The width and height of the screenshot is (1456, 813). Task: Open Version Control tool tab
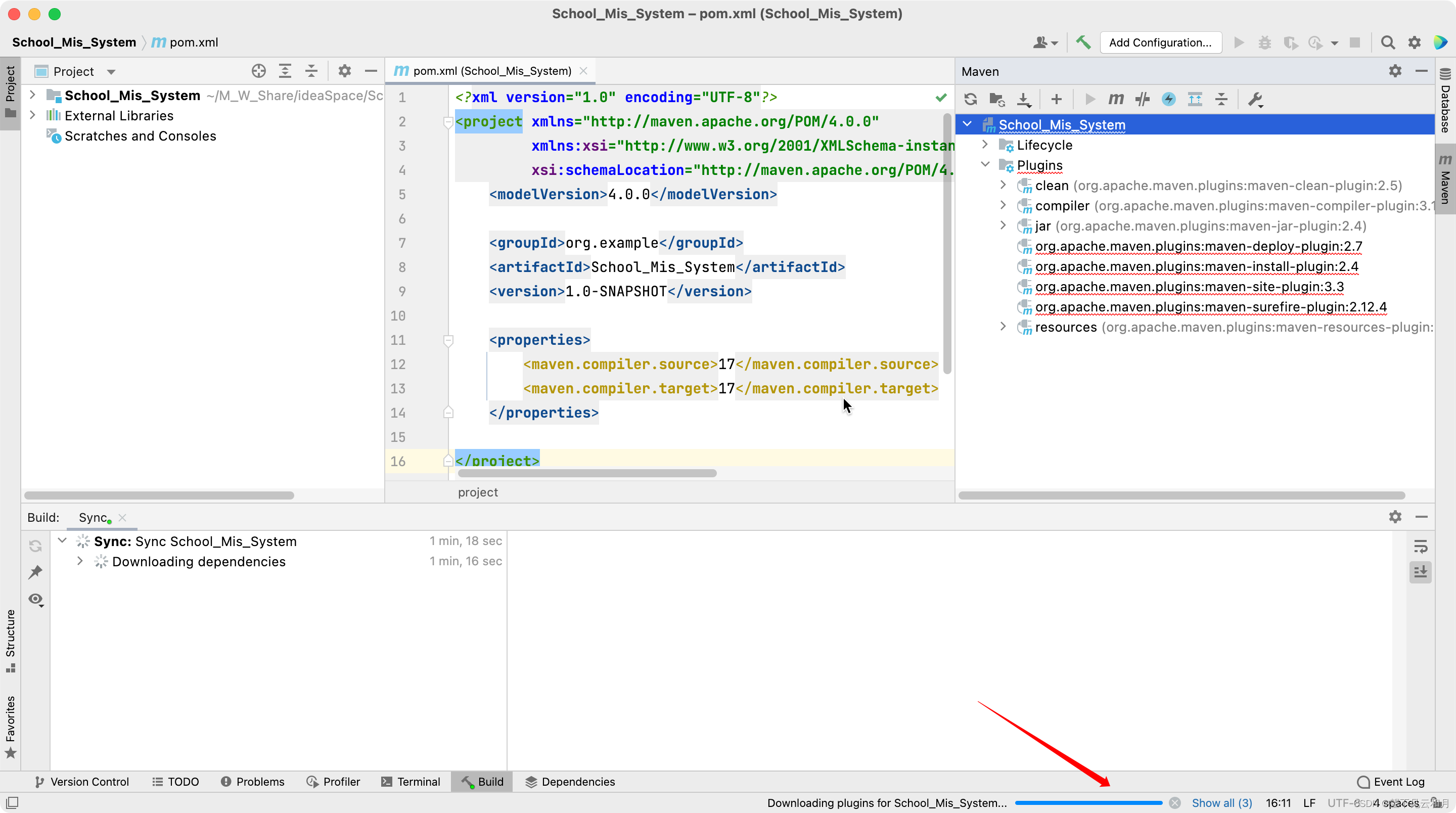point(82,782)
